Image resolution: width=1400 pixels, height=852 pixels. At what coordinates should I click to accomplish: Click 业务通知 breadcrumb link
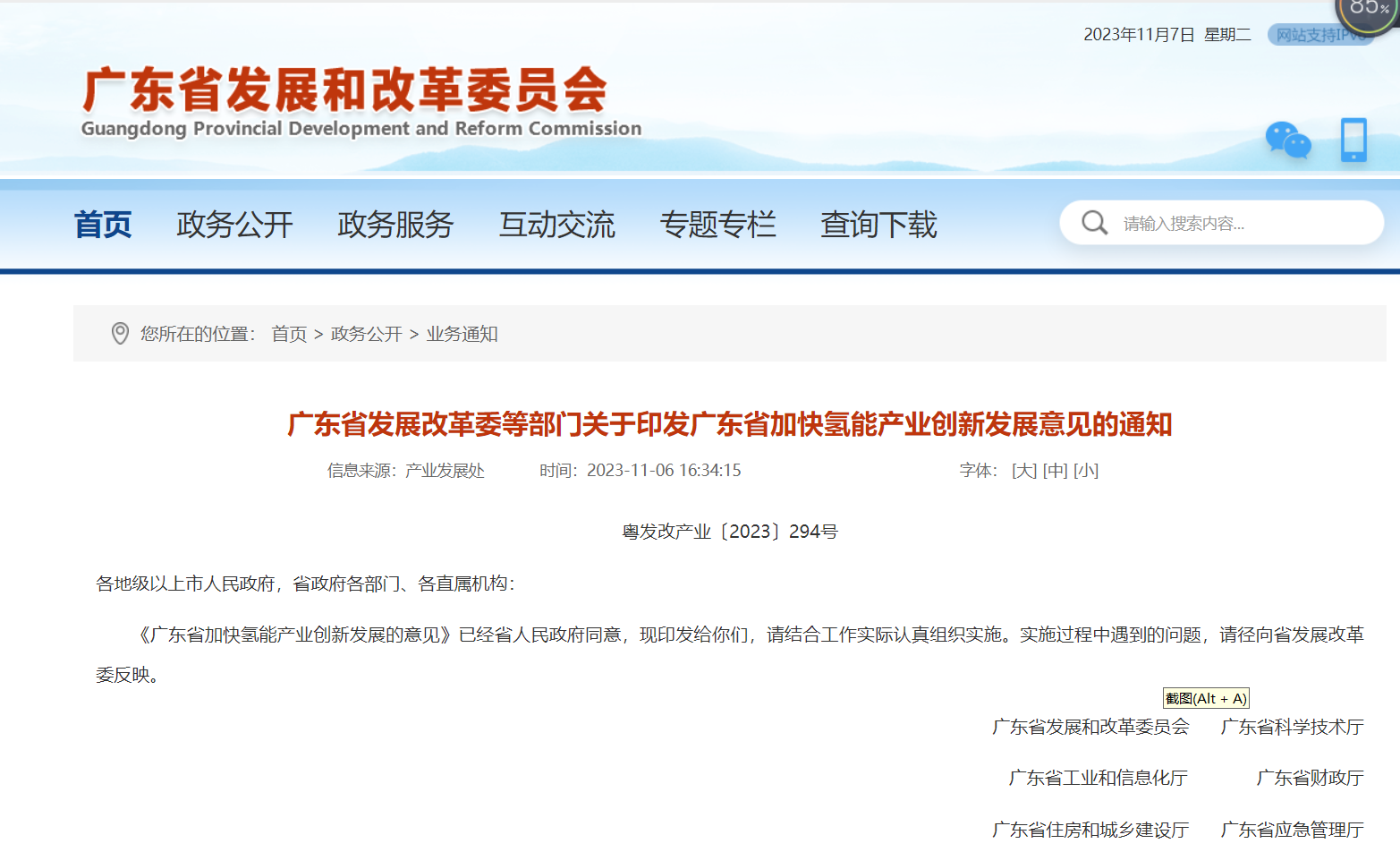[462, 334]
